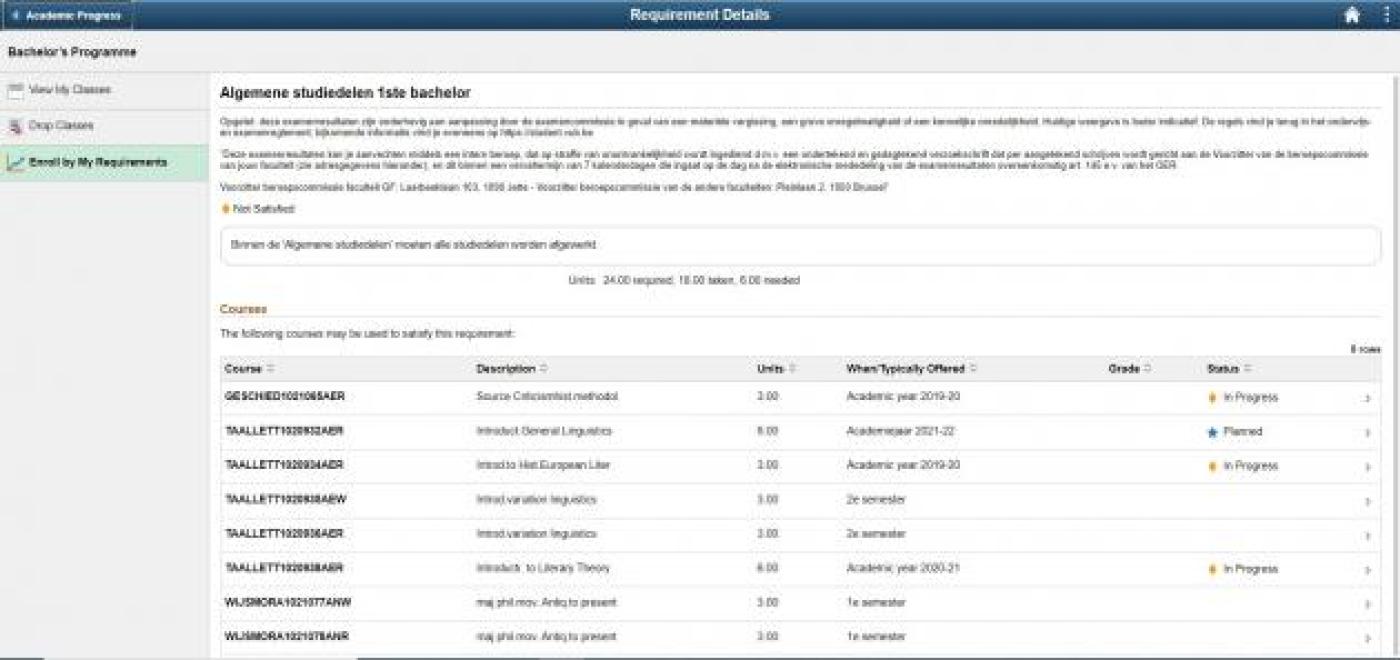Viewport: 1400px width, 660px height.
Task: Open chevron for Introduct. to Literary Theory
Action: click(x=1367, y=570)
